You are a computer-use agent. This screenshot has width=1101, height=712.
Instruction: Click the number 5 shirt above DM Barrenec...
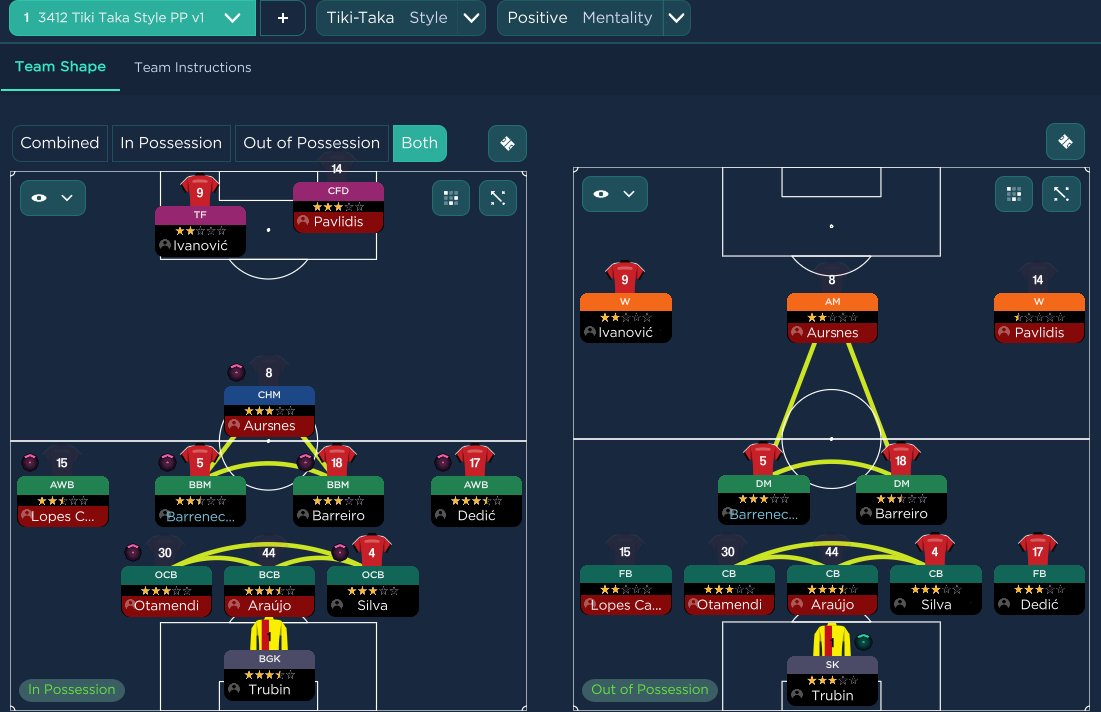click(763, 459)
